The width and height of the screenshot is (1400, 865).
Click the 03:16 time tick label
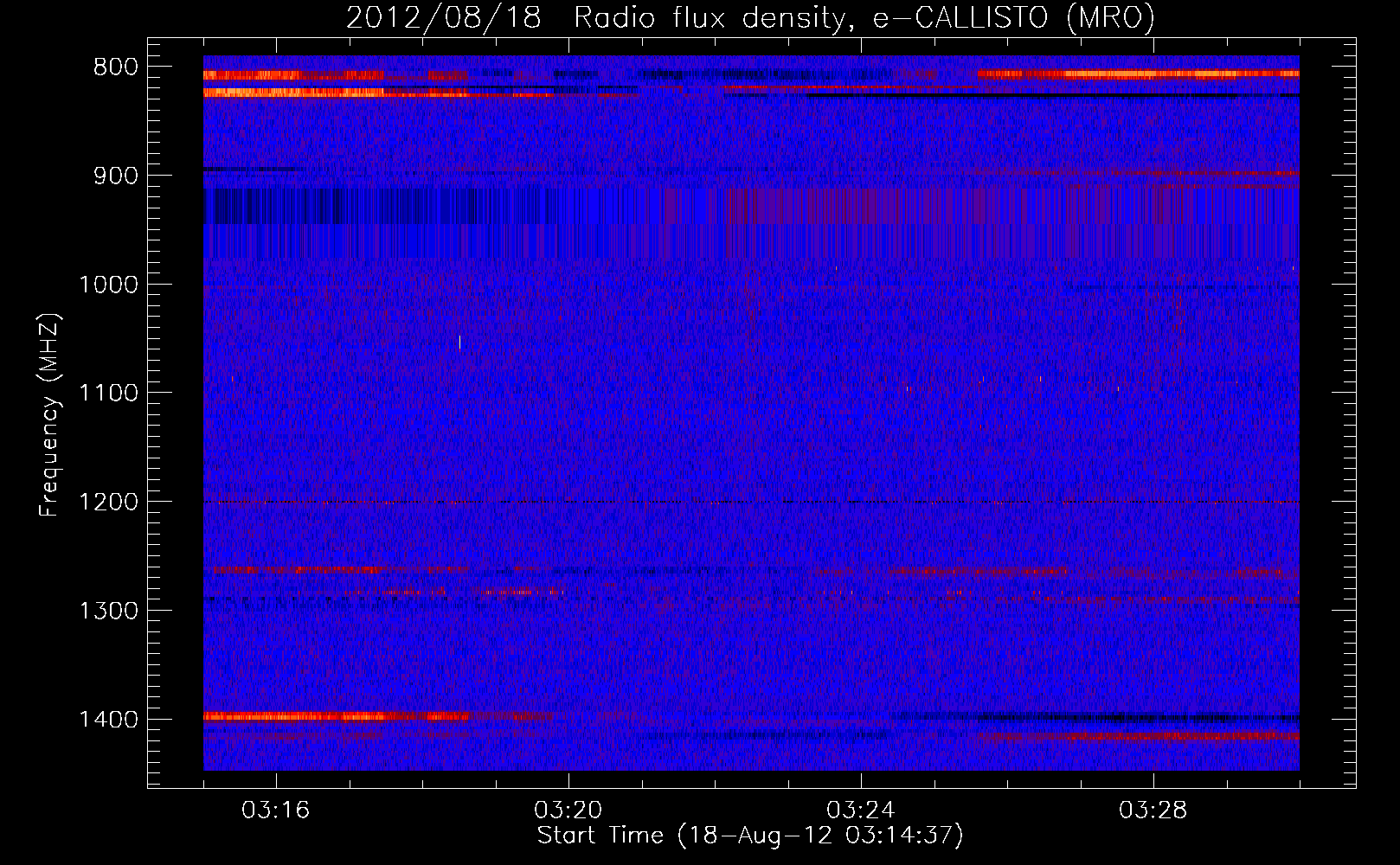[x=276, y=811]
